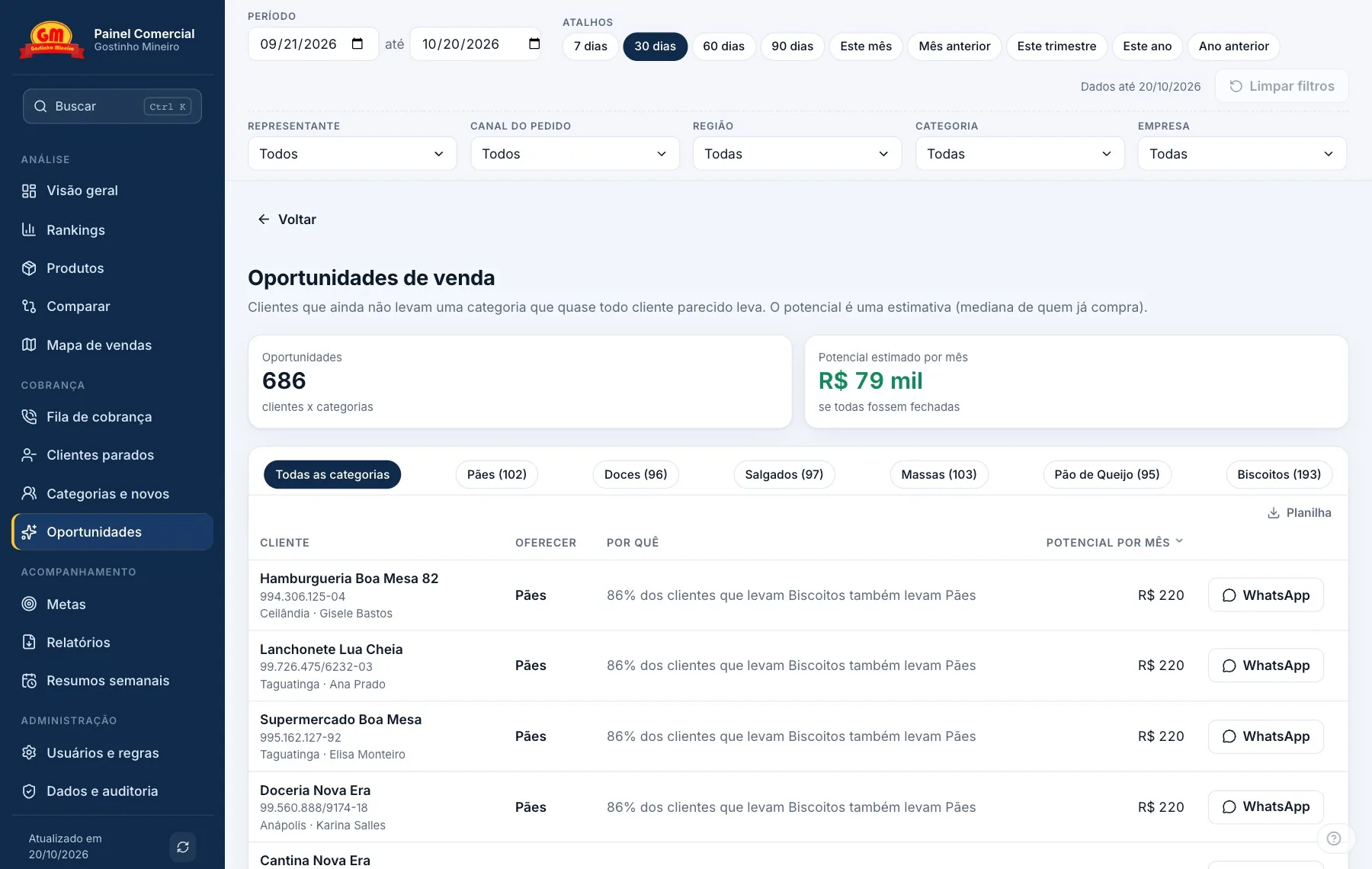
Task: Filter by Doces (96) category
Action: point(636,475)
